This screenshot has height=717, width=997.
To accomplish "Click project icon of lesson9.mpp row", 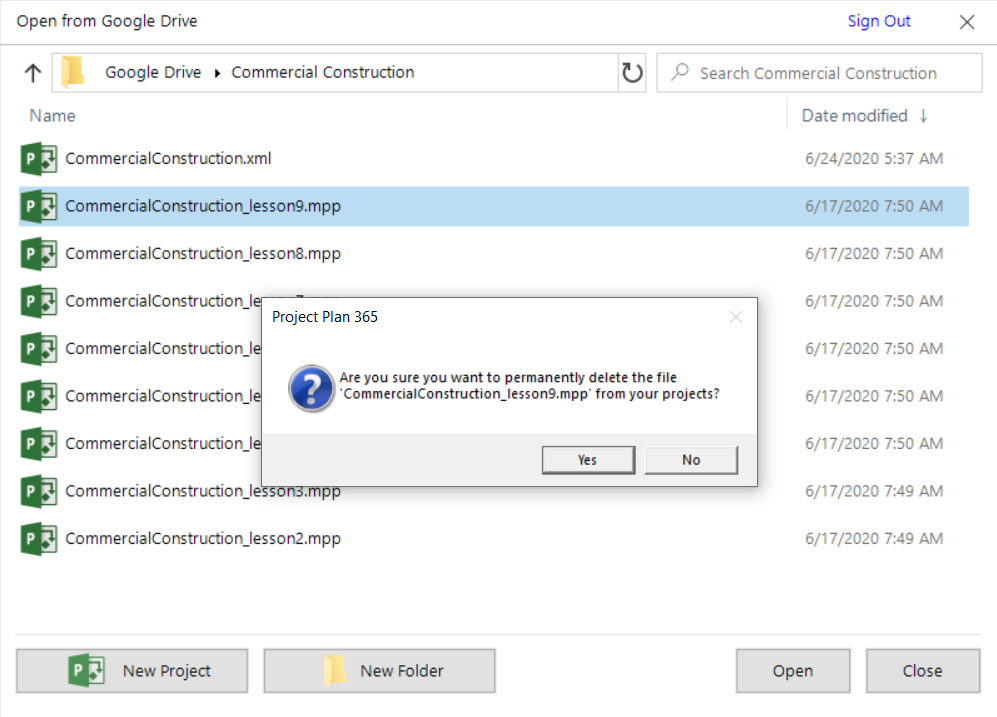I will coord(39,206).
